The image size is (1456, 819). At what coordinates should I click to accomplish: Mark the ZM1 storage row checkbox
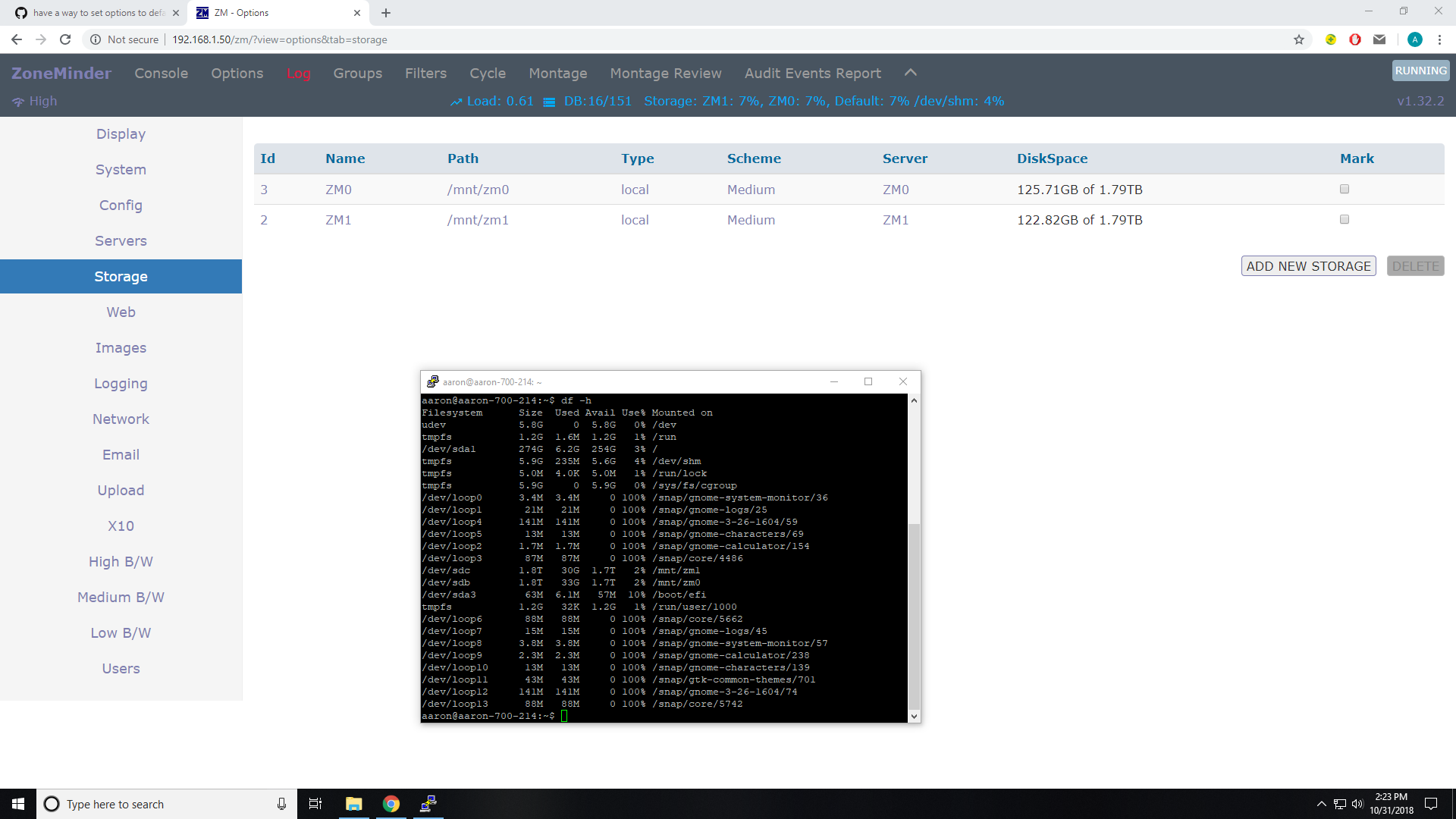(1344, 219)
